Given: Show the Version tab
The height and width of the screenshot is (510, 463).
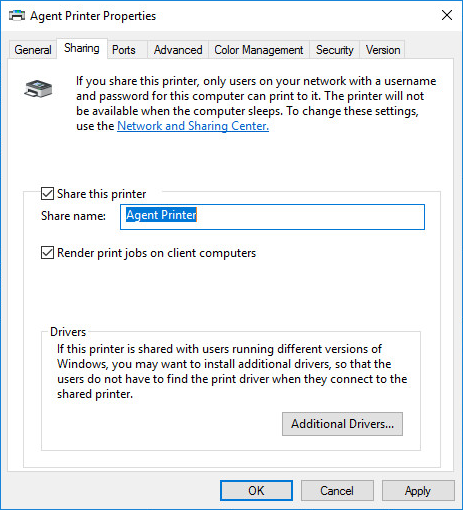Looking at the screenshot, I should (383, 50).
